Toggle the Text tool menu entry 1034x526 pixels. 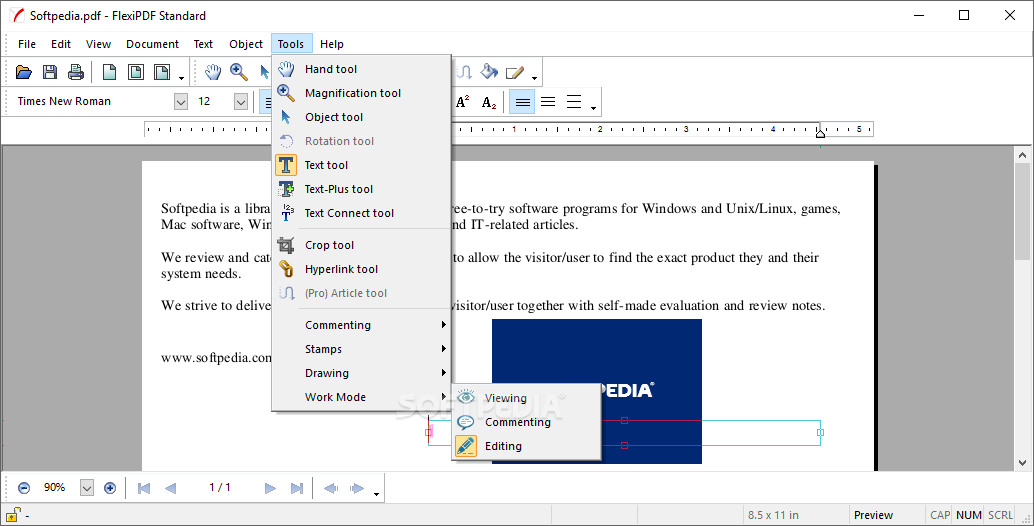pyautogui.click(x=361, y=165)
